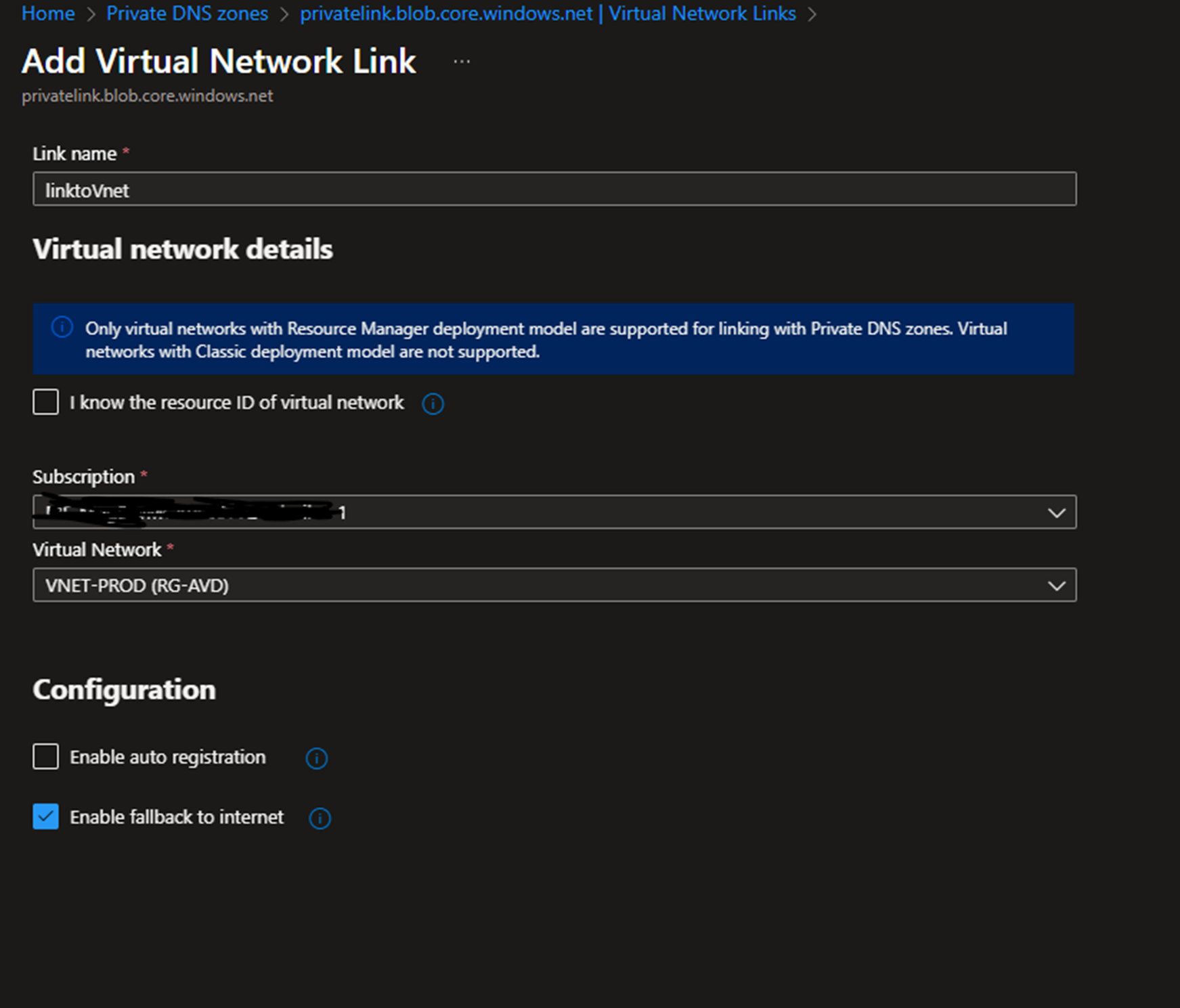The height and width of the screenshot is (1008, 1180).
Task: Click info icon in the blue banner
Action: click(62, 328)
